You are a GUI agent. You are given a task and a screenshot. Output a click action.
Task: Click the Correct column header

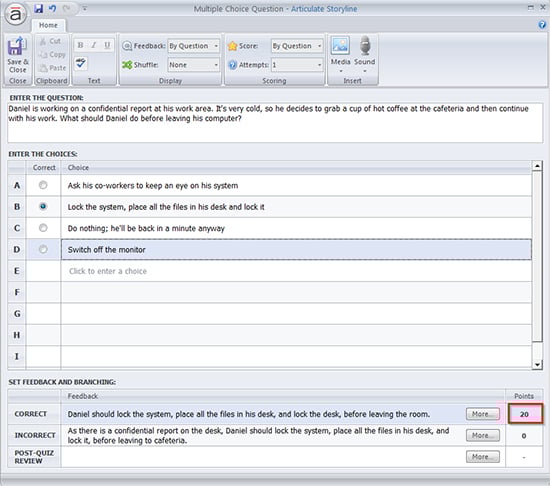pos(44,168)
